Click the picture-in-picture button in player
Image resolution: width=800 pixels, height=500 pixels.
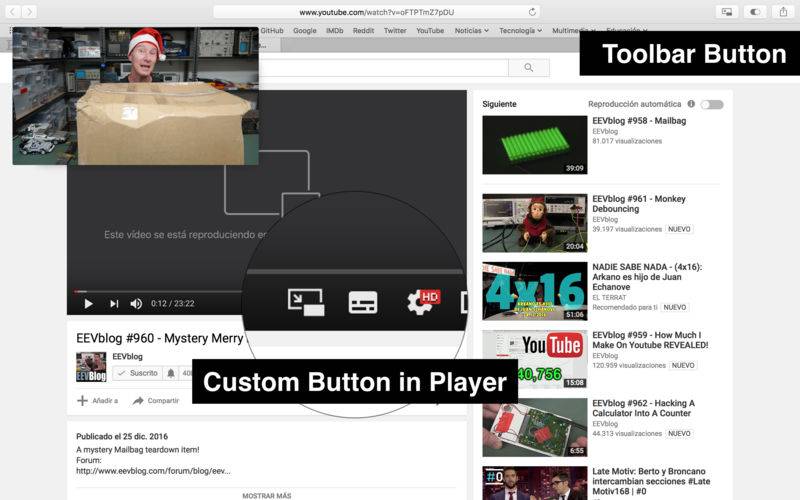pos(306,301)
